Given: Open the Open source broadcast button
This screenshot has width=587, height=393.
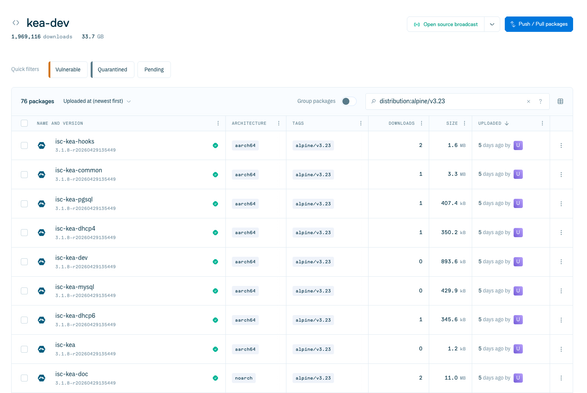Looking at the screenshot, I should pos(446,24).
